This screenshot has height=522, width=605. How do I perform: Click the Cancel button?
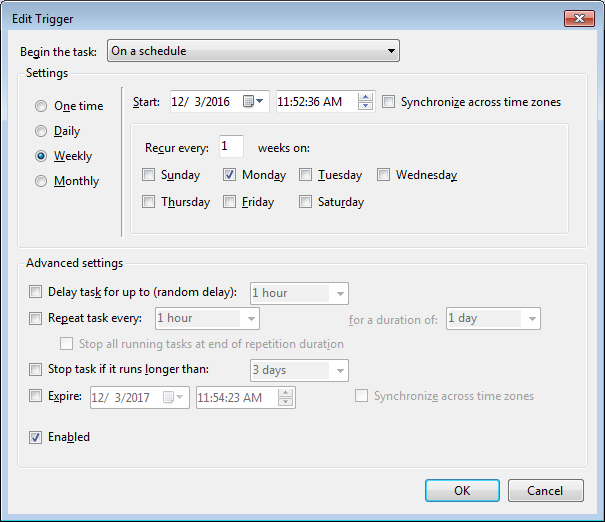546,490
